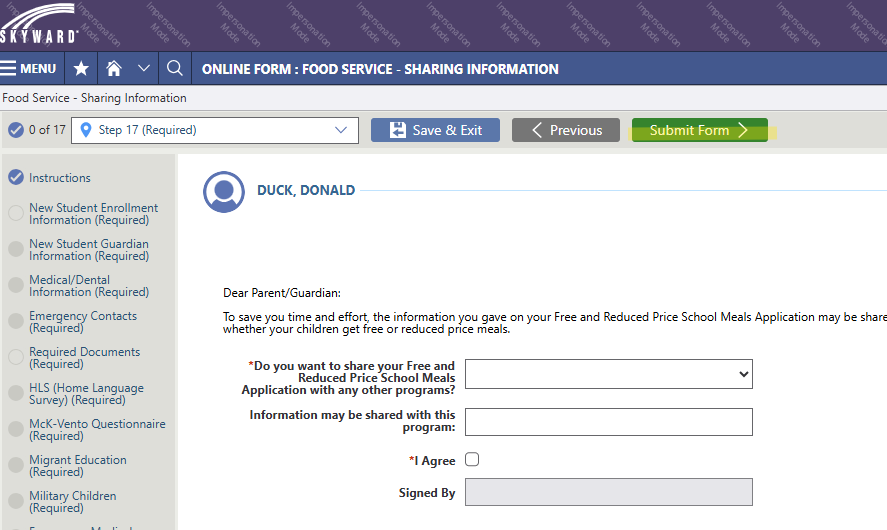Open the share meals application dropdown
This screenshot has width=887, height=530.
608,374
